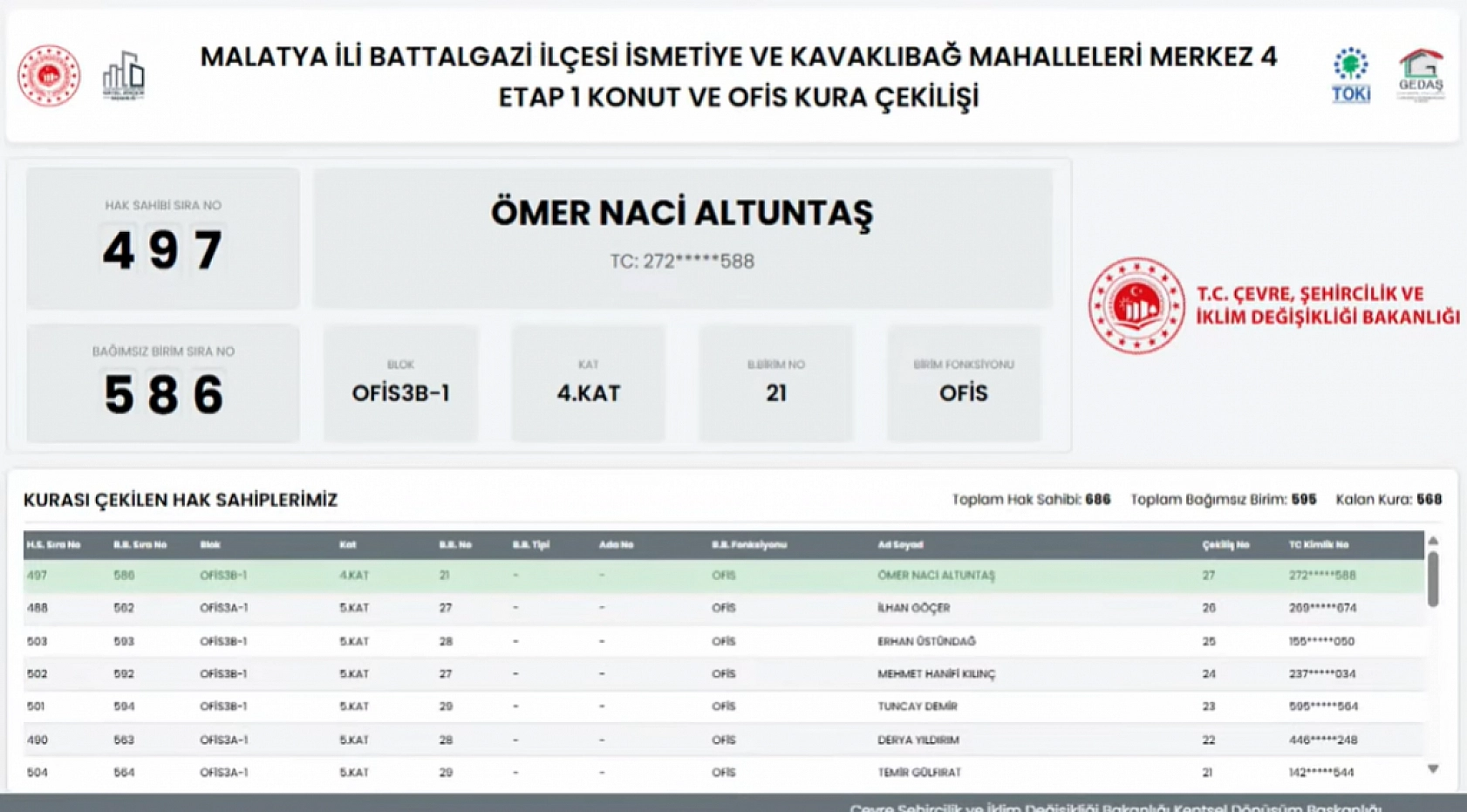
Task: Select the TUNCAY DEMİR row entry
Action: pos(611,706)
